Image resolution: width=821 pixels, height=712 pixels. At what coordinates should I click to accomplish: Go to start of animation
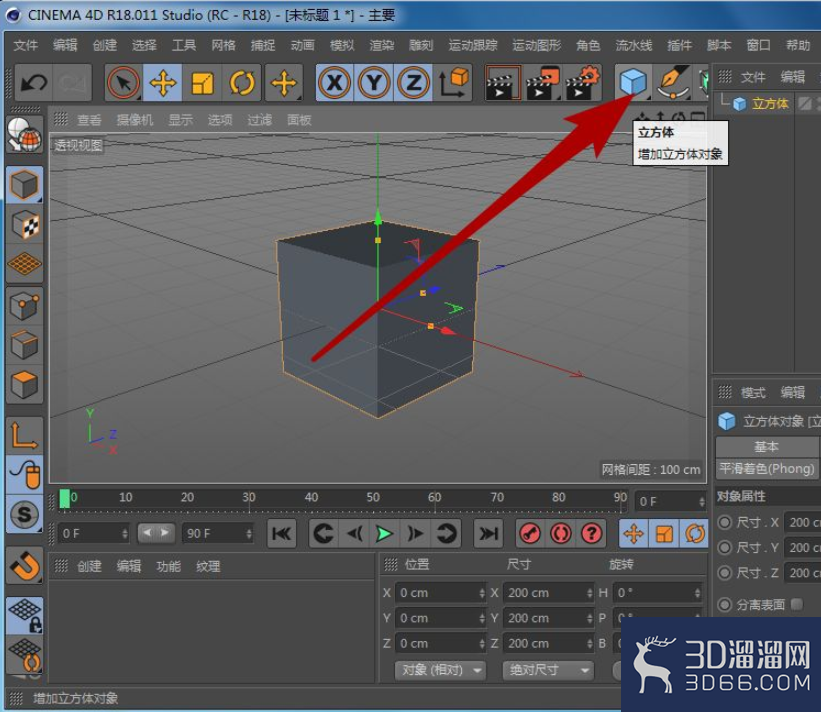pyautogui.click(x=282, y=534)
